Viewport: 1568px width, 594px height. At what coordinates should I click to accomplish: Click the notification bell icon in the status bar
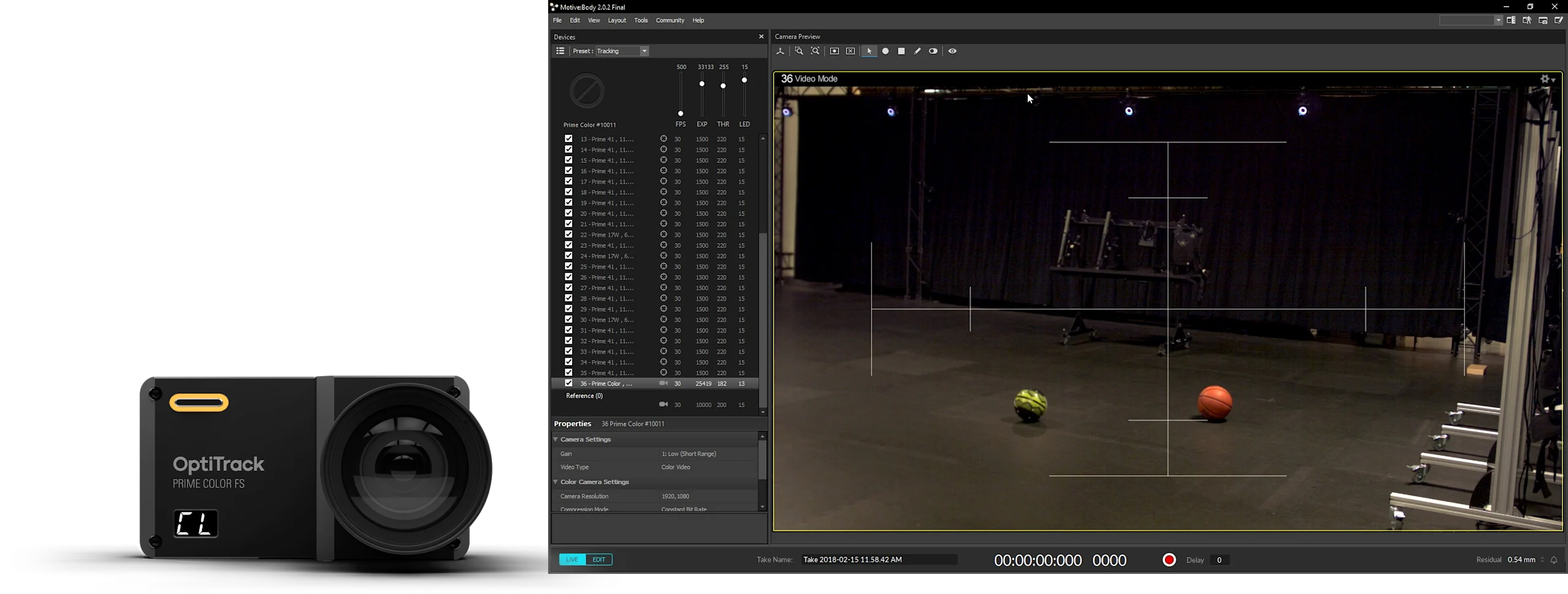tap(1554, 560)
